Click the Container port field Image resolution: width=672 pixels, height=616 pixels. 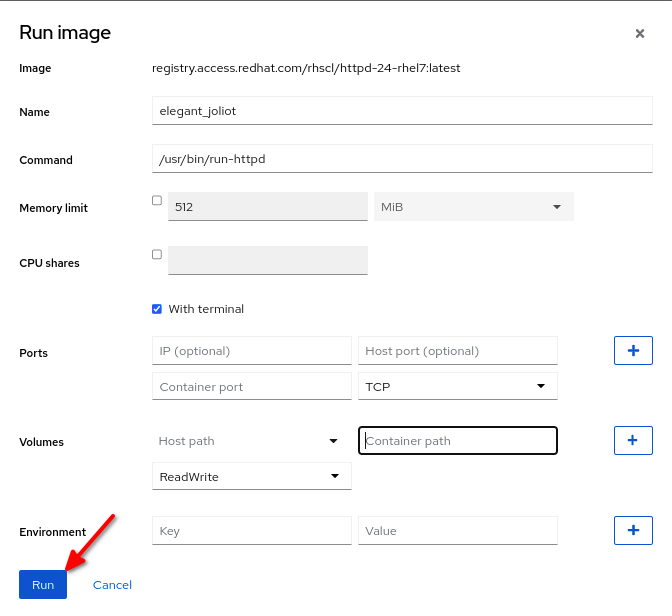coord(252,386)
